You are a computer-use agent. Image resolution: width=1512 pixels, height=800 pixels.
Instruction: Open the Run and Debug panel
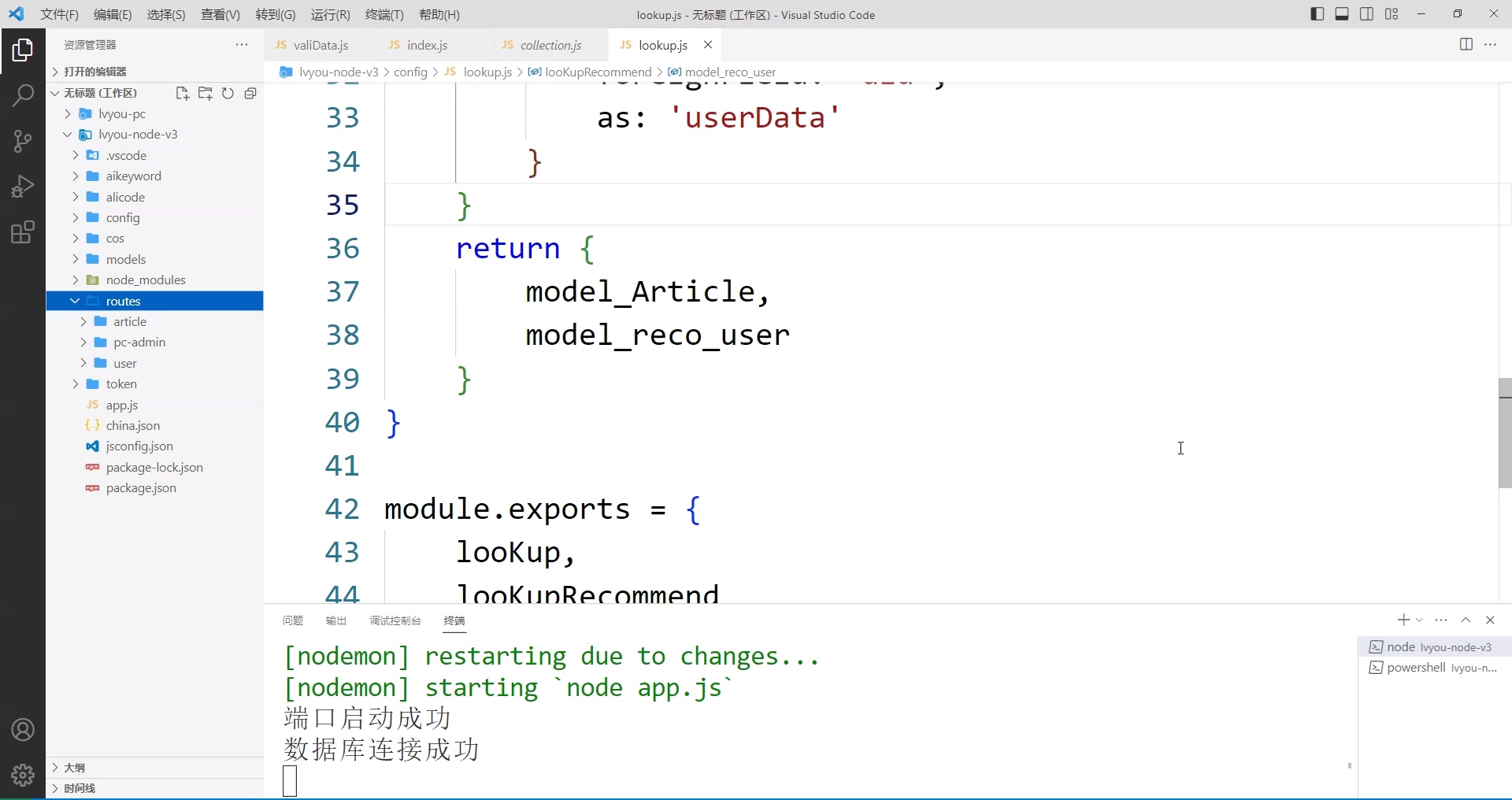23,186
